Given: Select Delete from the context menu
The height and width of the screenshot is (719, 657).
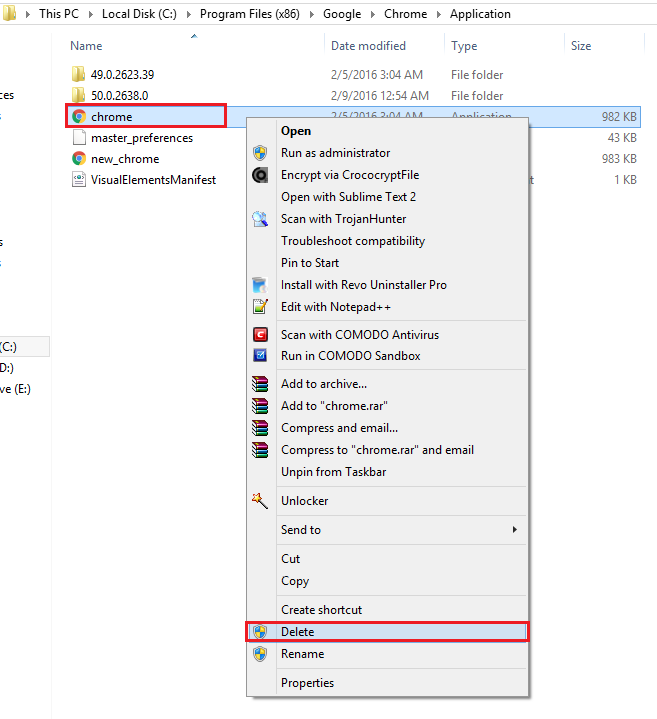Looking at the screenshot, I should point(297,632).
